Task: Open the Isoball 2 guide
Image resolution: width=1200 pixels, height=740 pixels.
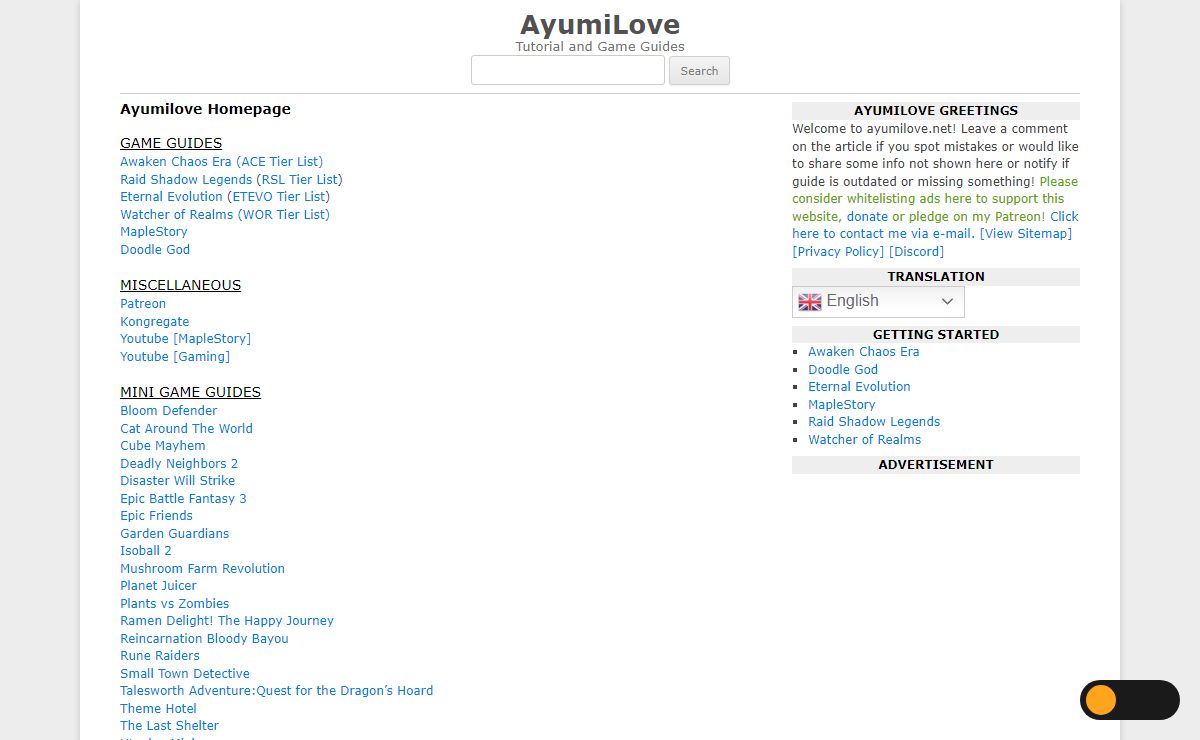Action: point(146,551)
